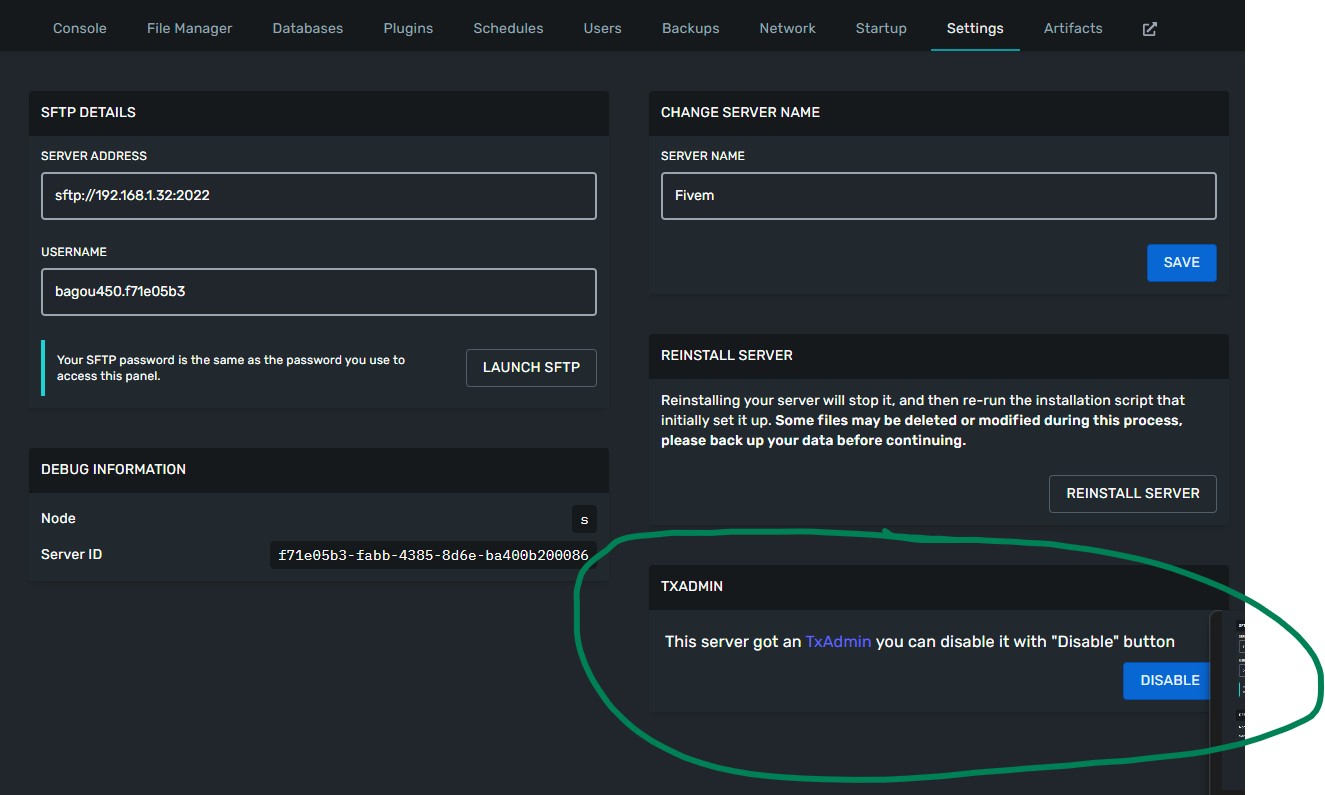Switch to the Backups tab
This screenshot has width=1325, height=795.
(691, 28)
